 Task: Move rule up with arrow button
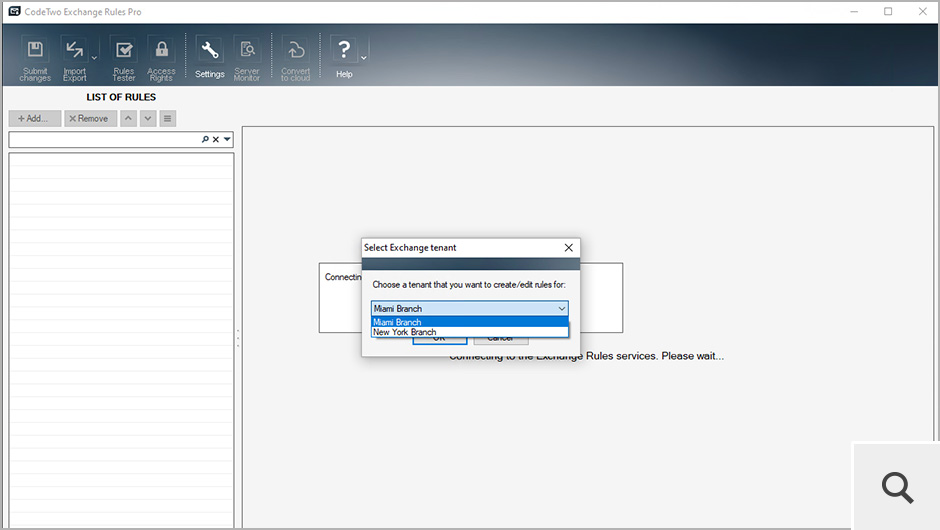[128, 118]
